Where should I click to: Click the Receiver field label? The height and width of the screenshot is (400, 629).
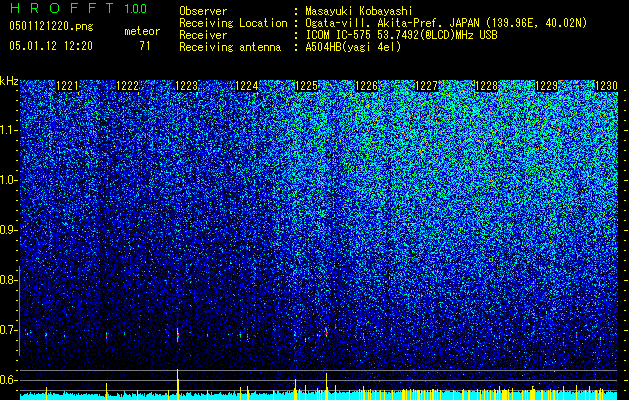point(203,35)
